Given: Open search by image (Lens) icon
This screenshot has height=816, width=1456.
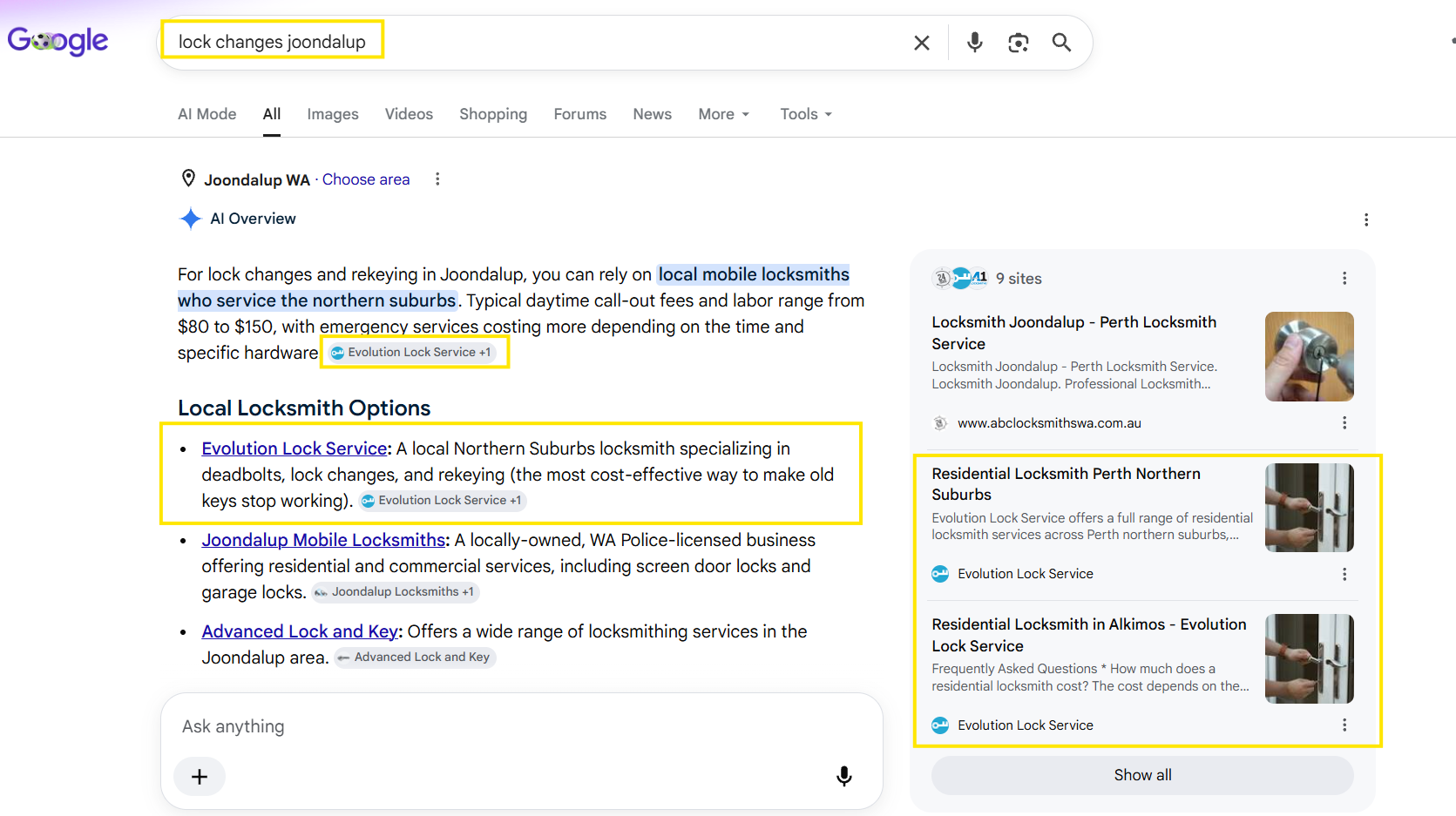Looking at the screenshot, I should [1019, 43].
